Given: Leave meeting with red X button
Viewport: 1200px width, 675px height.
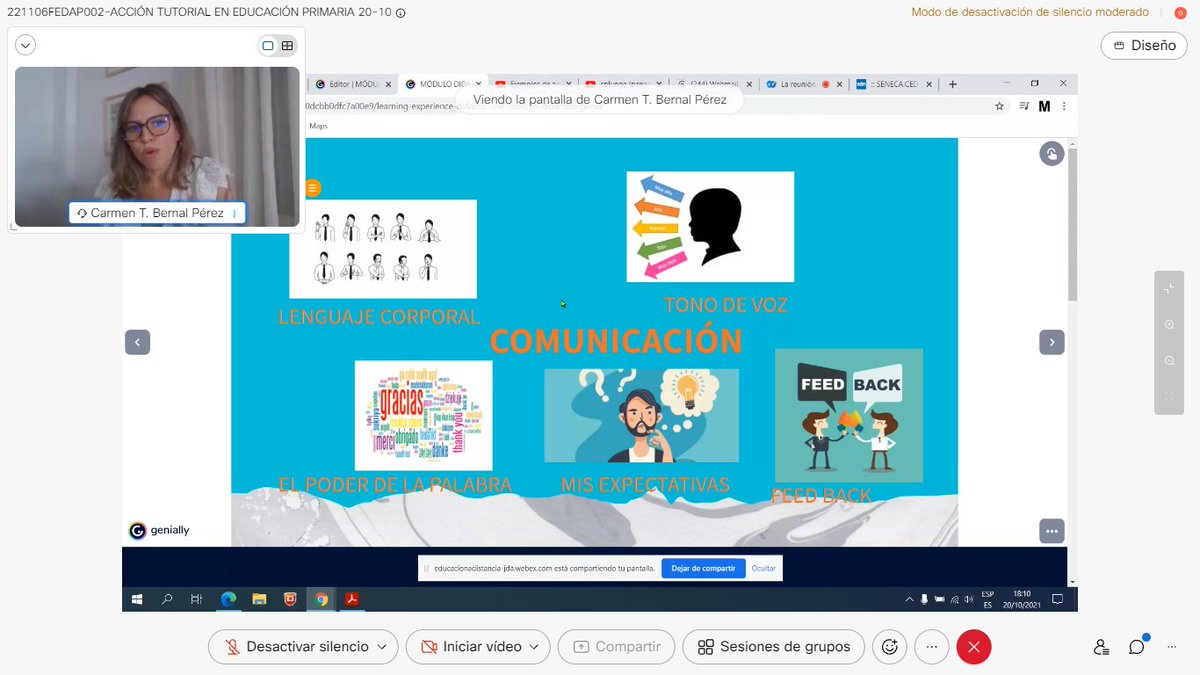Looking at the screenshot, I should coord(974,647).
